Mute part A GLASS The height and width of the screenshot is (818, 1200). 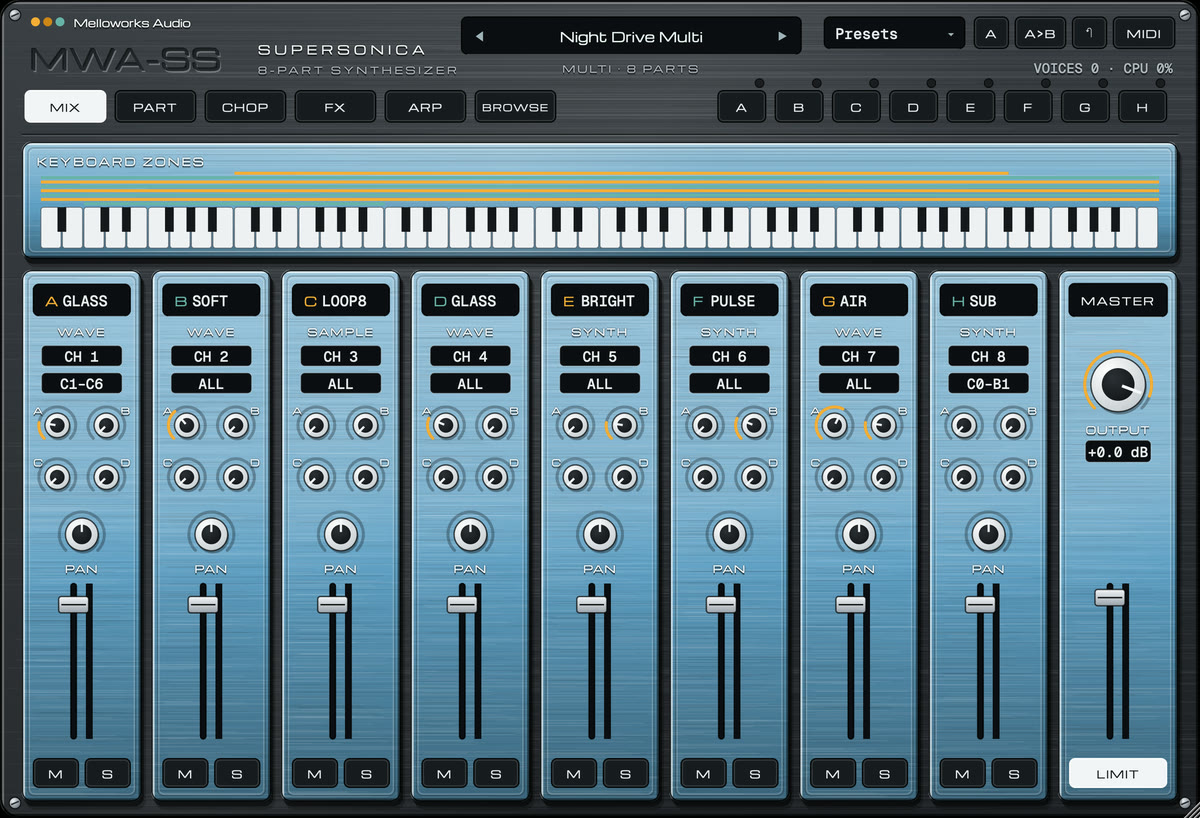pyautogui.click(x=56, y=773)
